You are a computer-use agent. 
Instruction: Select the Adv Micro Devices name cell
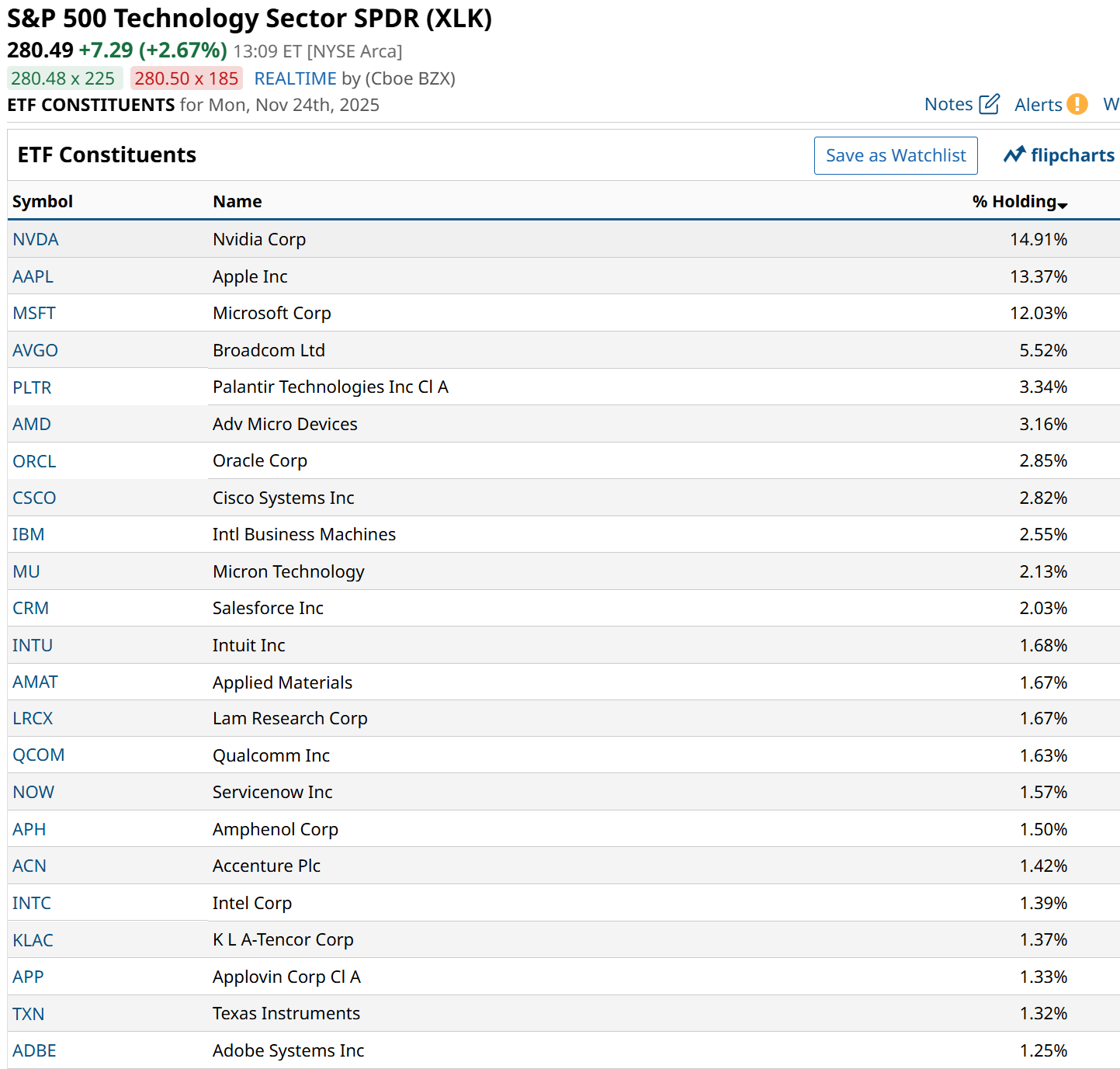pyautogui.click(x=285, y=424)
